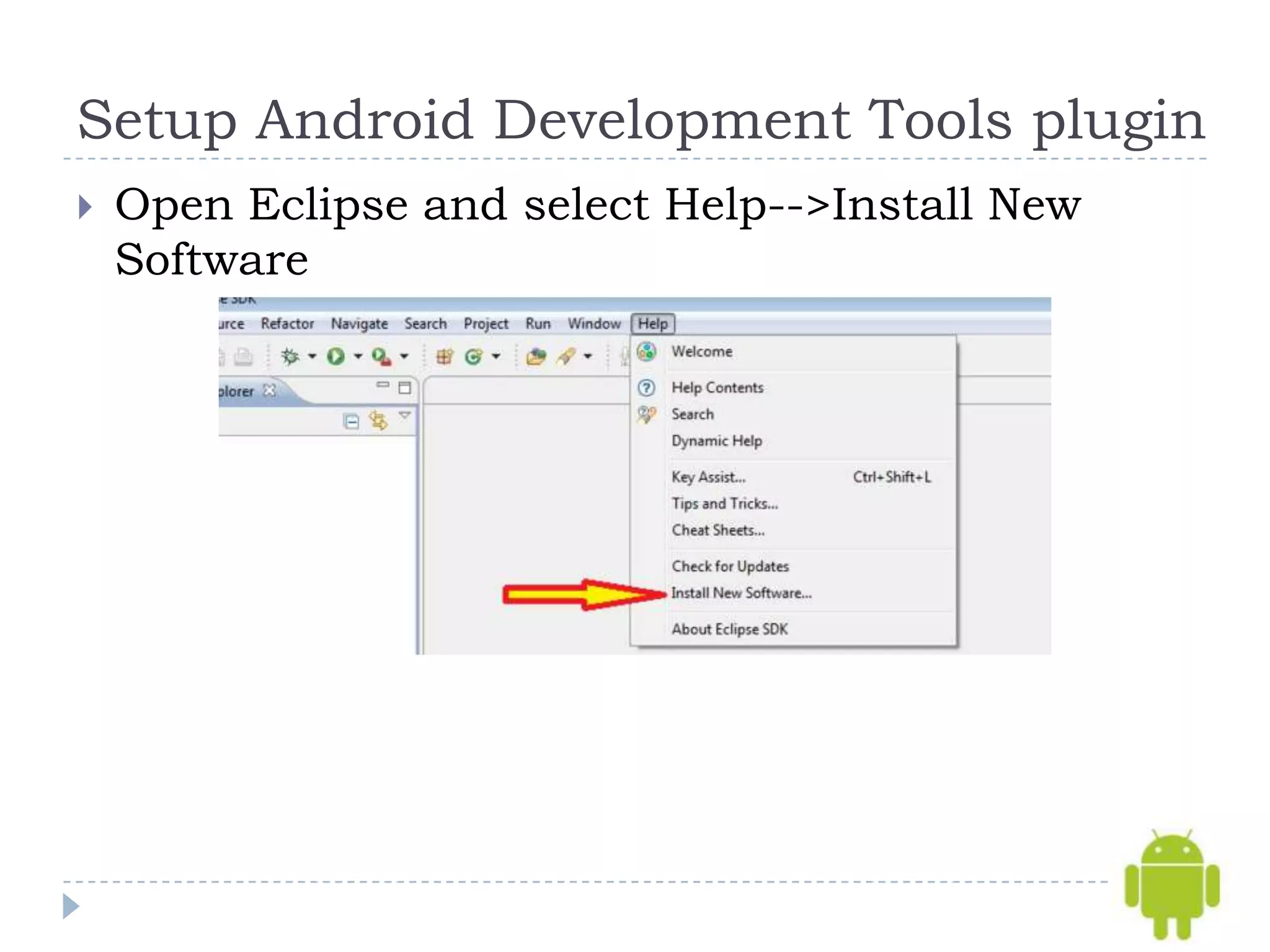
Task: Open the Explorer View Menu triangle
Action: click(405, 415)
